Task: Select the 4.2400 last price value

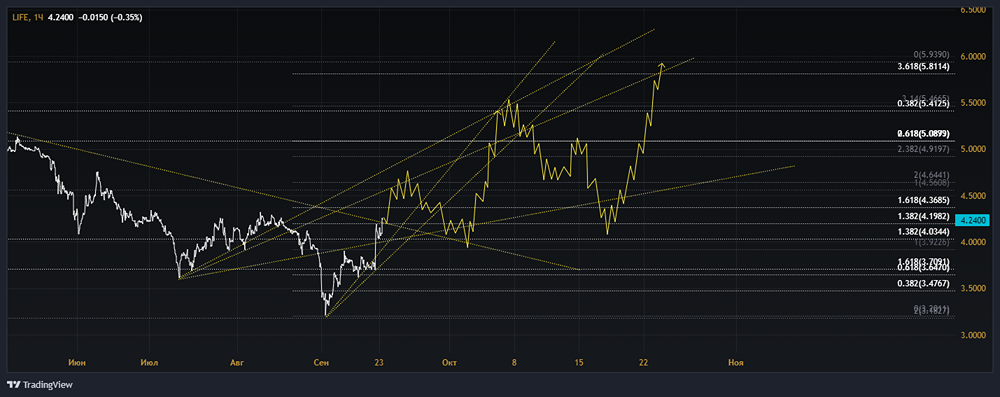Action: click(x=61, y=17)
